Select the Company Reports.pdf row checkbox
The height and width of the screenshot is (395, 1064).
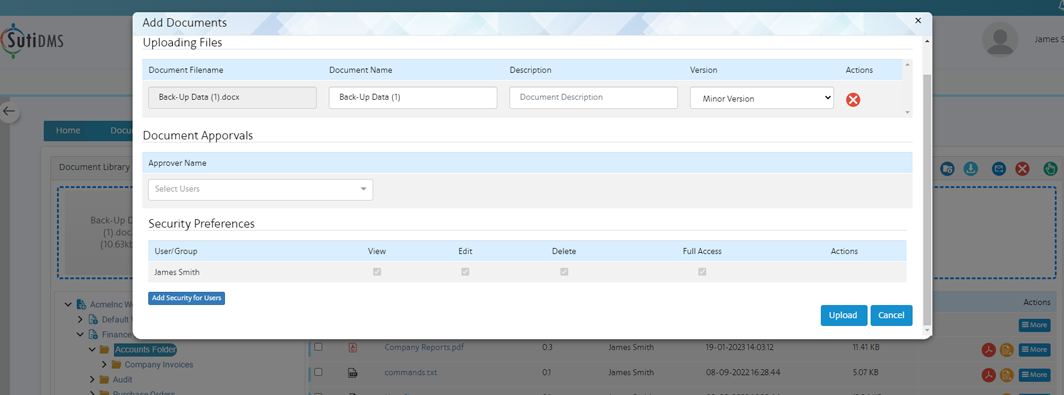[318, 347]
